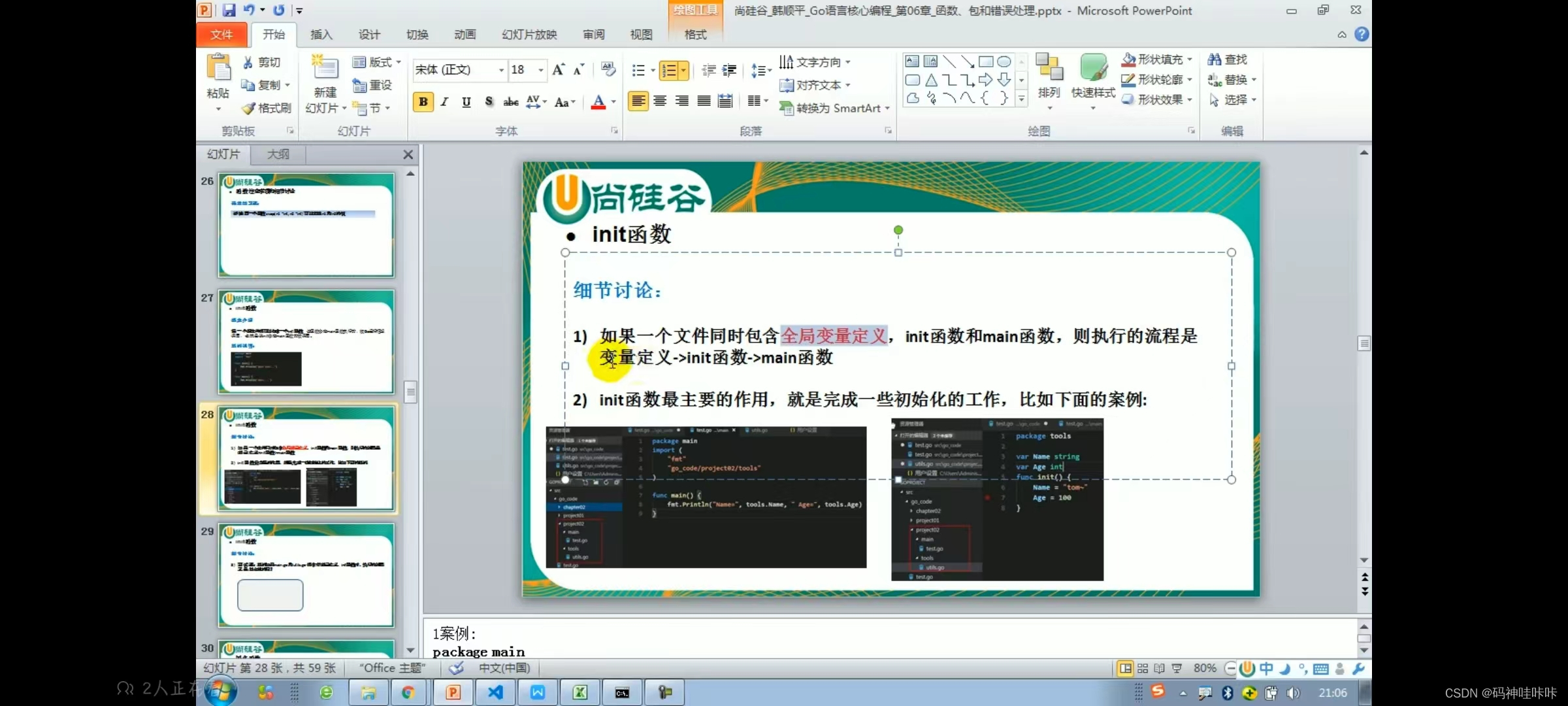Select the Text Box shape in the gallery

[x=912, y=61]
